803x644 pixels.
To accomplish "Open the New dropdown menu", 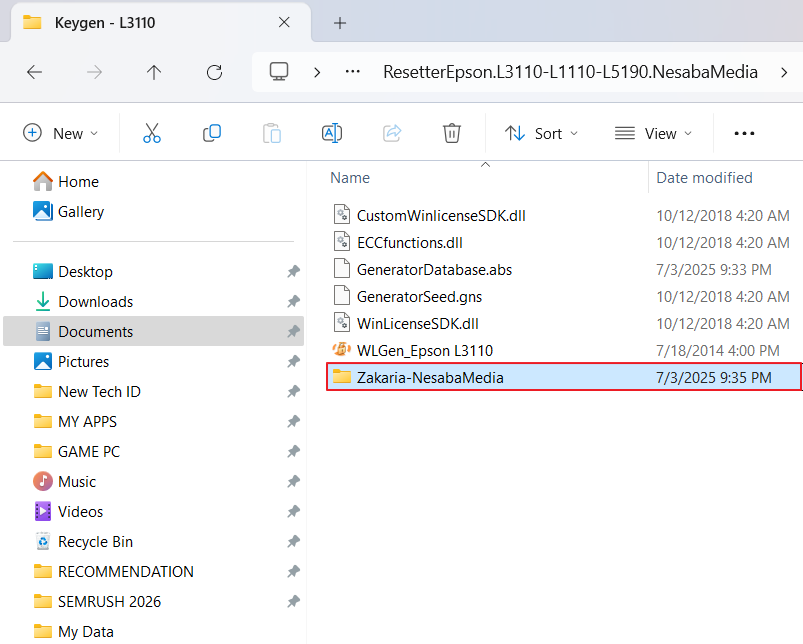I will click(x=61, y=133).
